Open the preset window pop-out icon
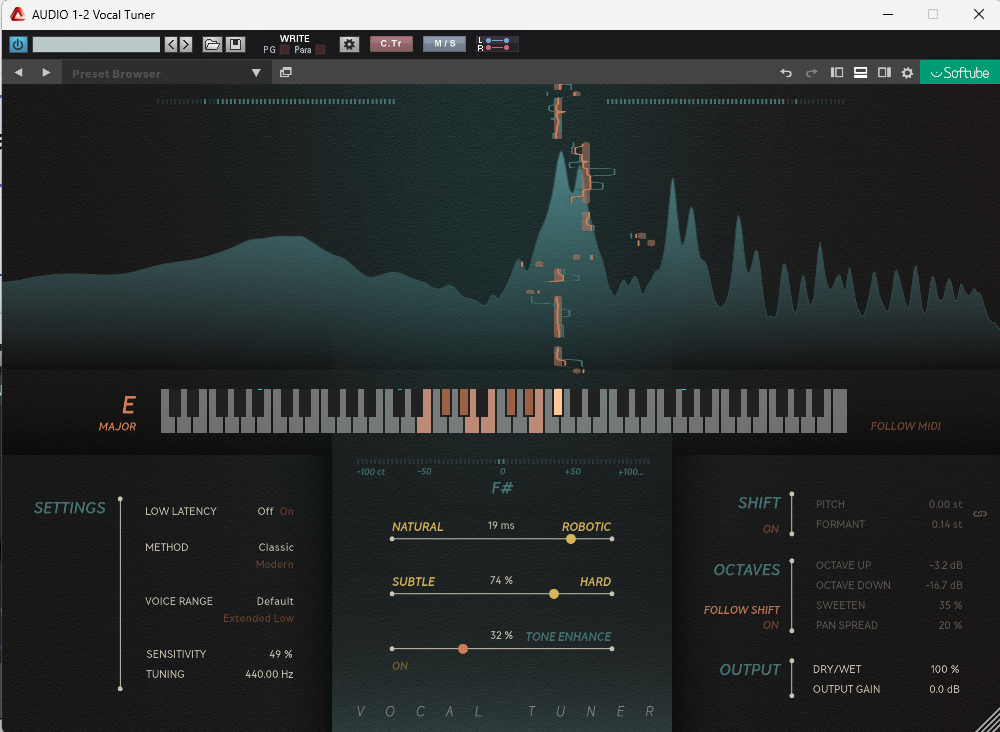This screenshot has height=732, width=1000. pos(286,73)
